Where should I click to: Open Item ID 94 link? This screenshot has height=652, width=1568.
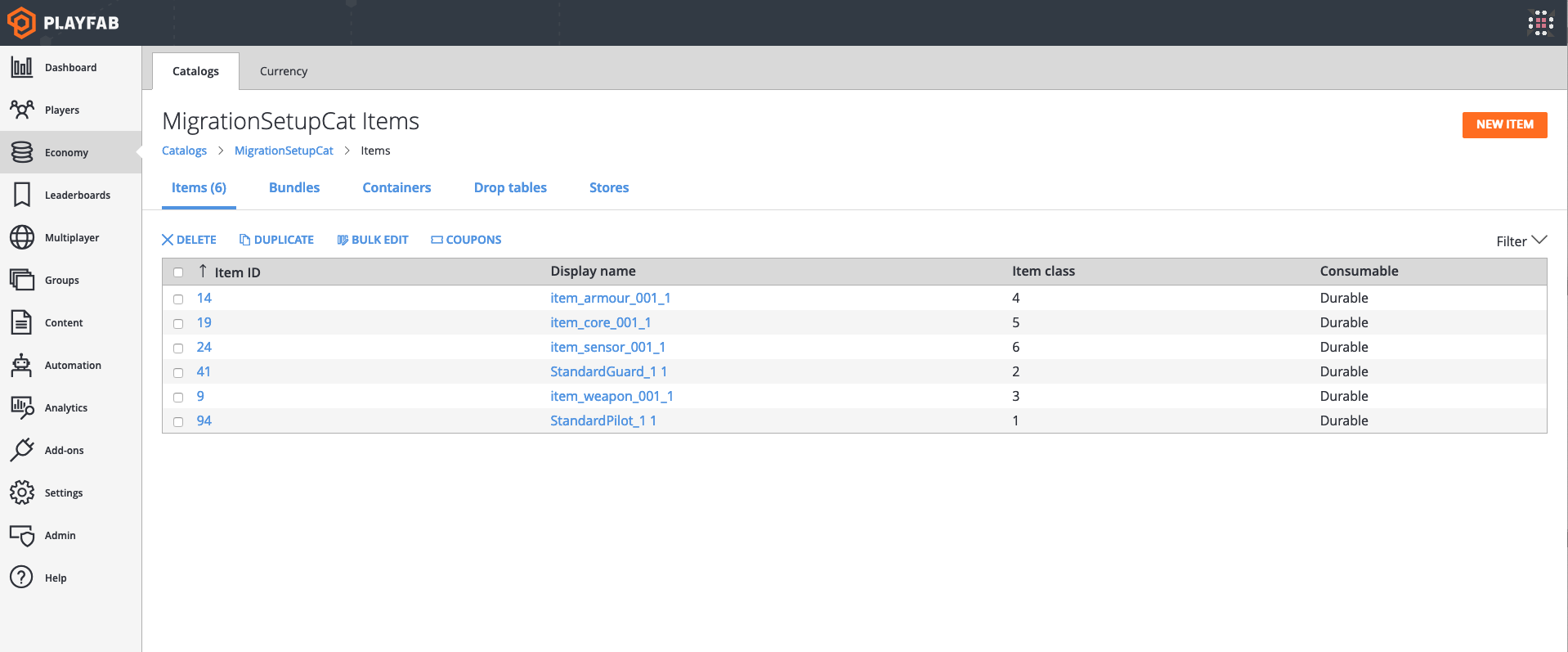[x=204, y=420]
